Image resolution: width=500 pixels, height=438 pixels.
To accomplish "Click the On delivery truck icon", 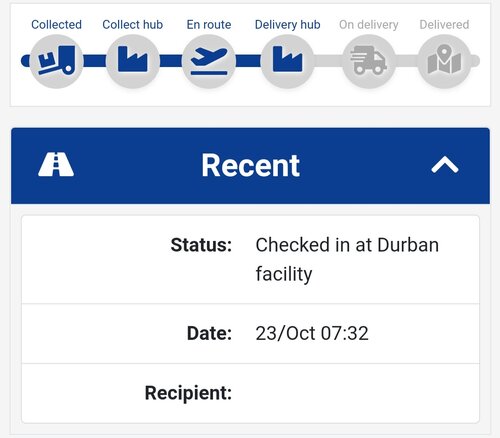I will click(x=368, y=61).
